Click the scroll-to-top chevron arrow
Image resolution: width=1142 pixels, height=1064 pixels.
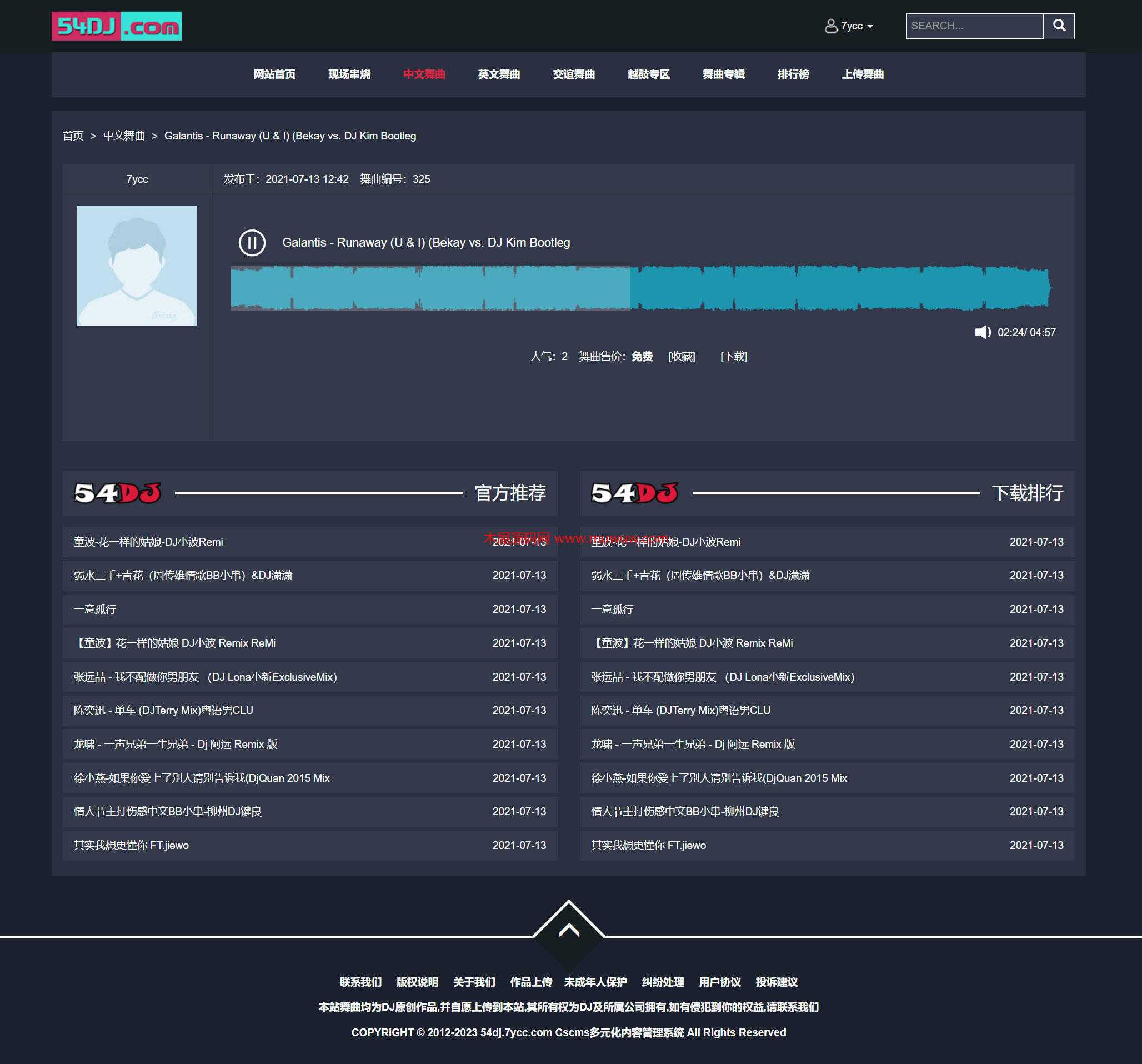pyautogui.click(x=568, y=930)
